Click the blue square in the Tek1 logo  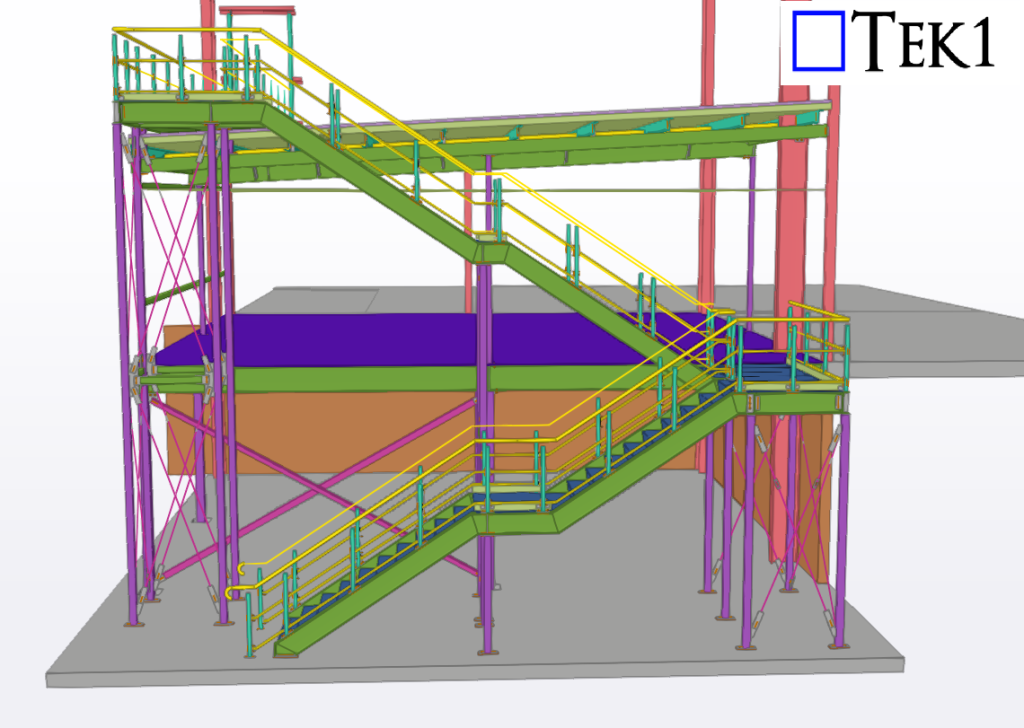pyautogui.click(x=818, y=42)
